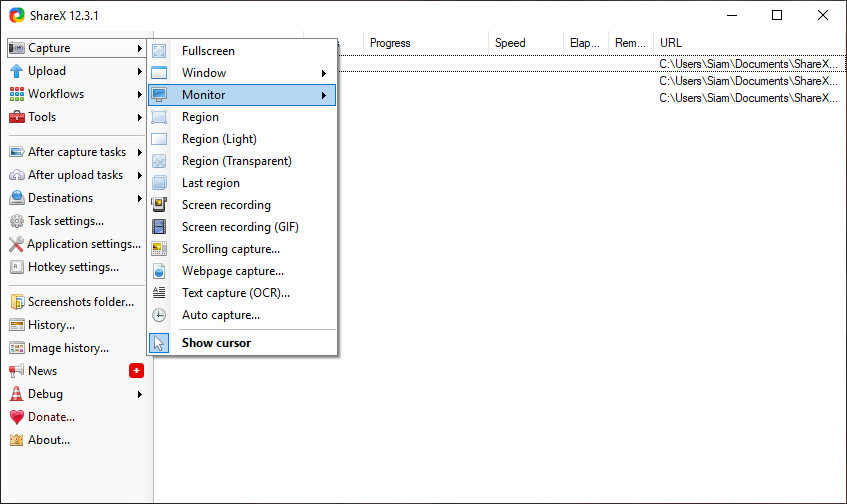Click the Rem... column header

[x=631, y=43]
